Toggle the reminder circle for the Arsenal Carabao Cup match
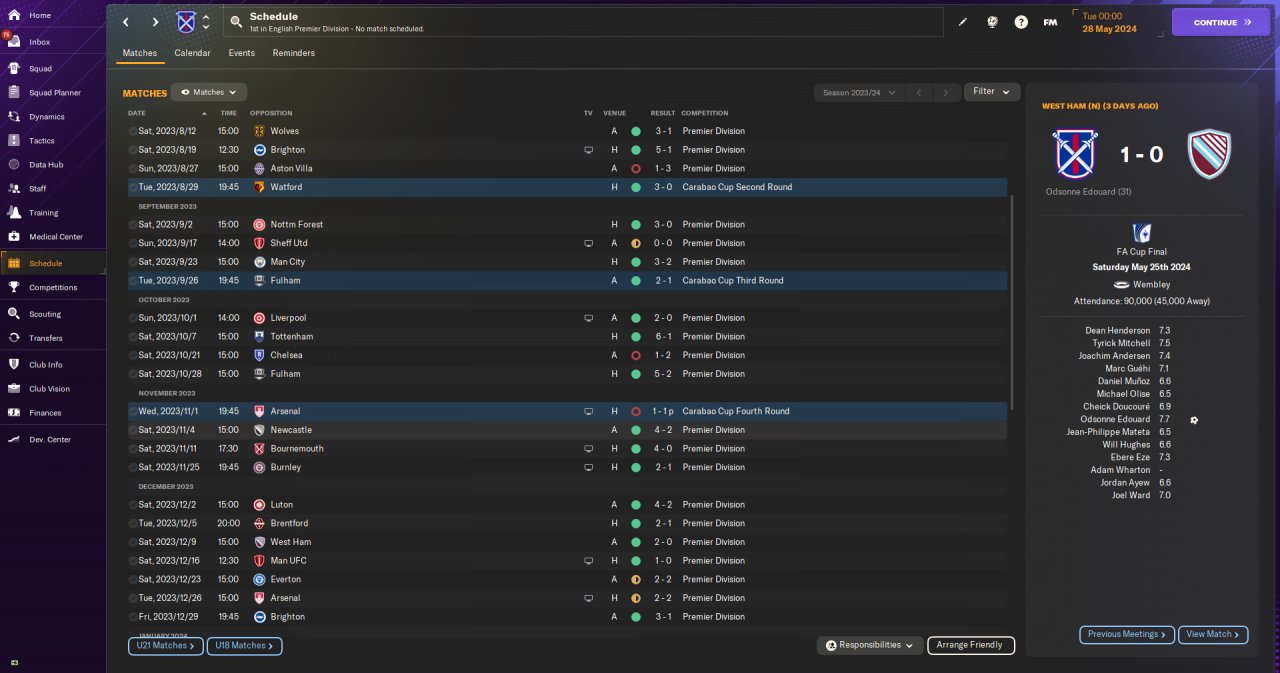 coord(133,411)
